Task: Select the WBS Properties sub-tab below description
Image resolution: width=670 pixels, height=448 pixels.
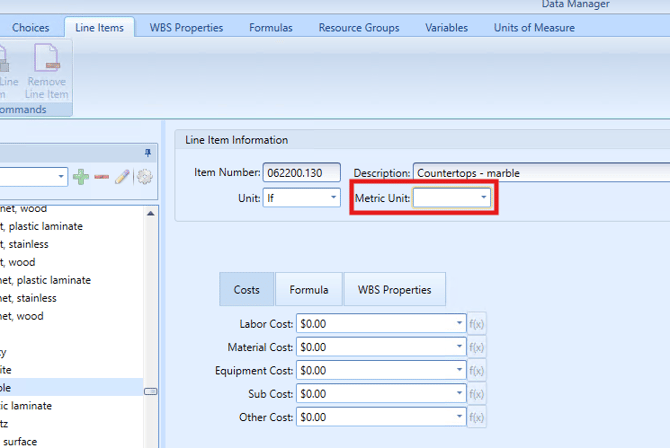Action: (394, 290)
